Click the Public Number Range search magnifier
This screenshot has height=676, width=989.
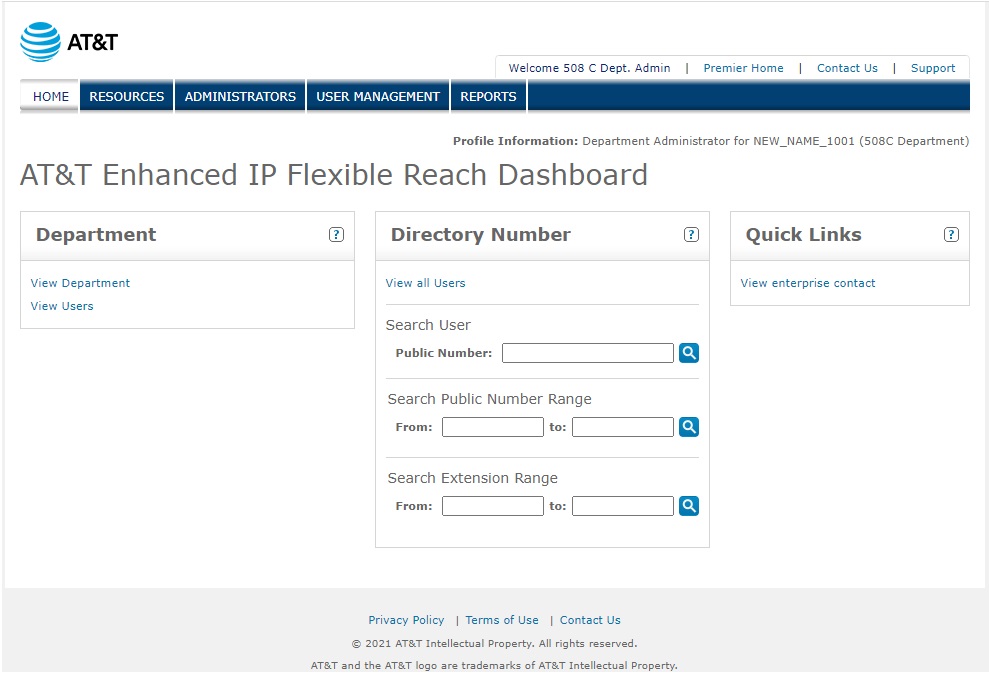coord(689,427)
